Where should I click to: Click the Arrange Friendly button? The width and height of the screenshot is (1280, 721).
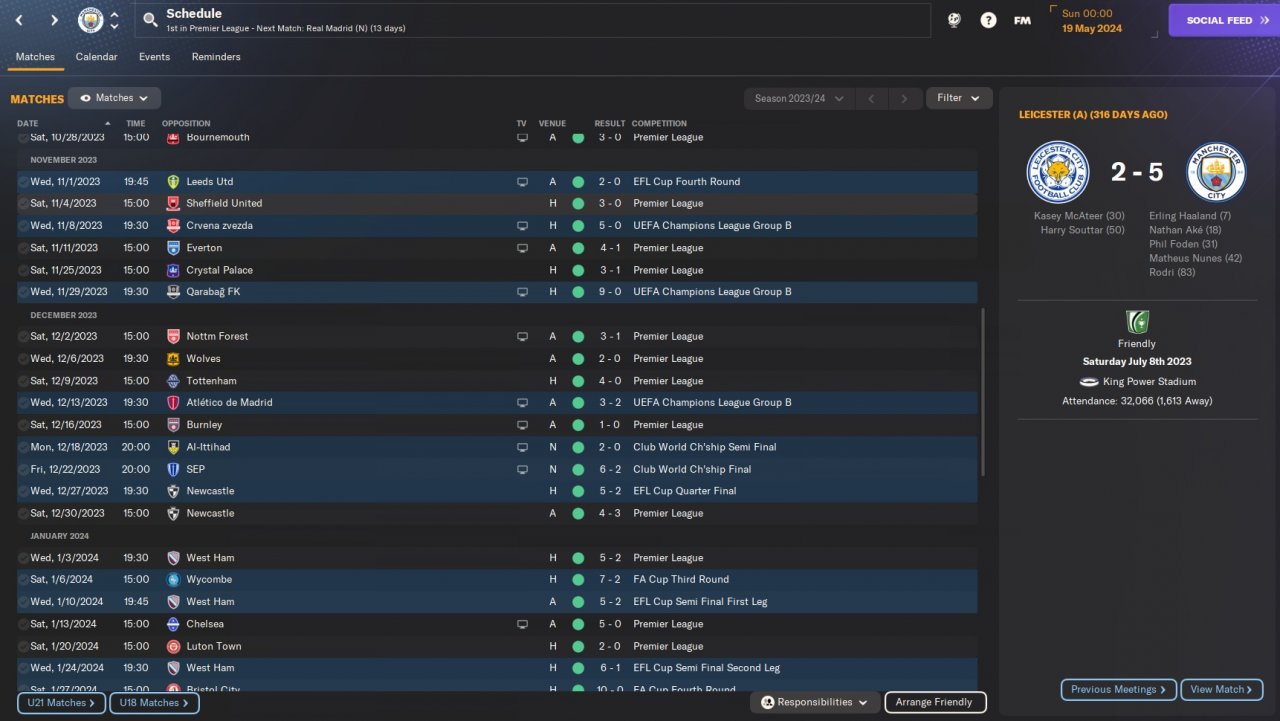tap(935, 702)
